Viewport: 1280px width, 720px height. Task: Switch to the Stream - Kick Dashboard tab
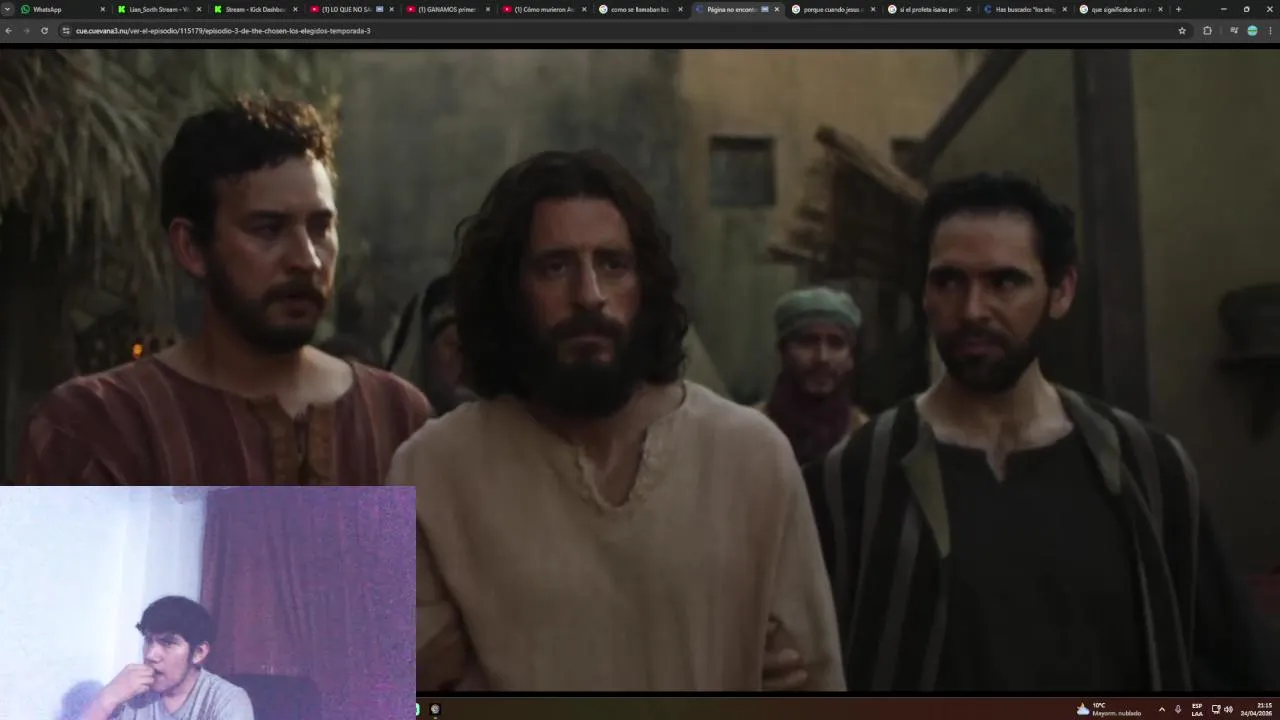tap(254, 9)
